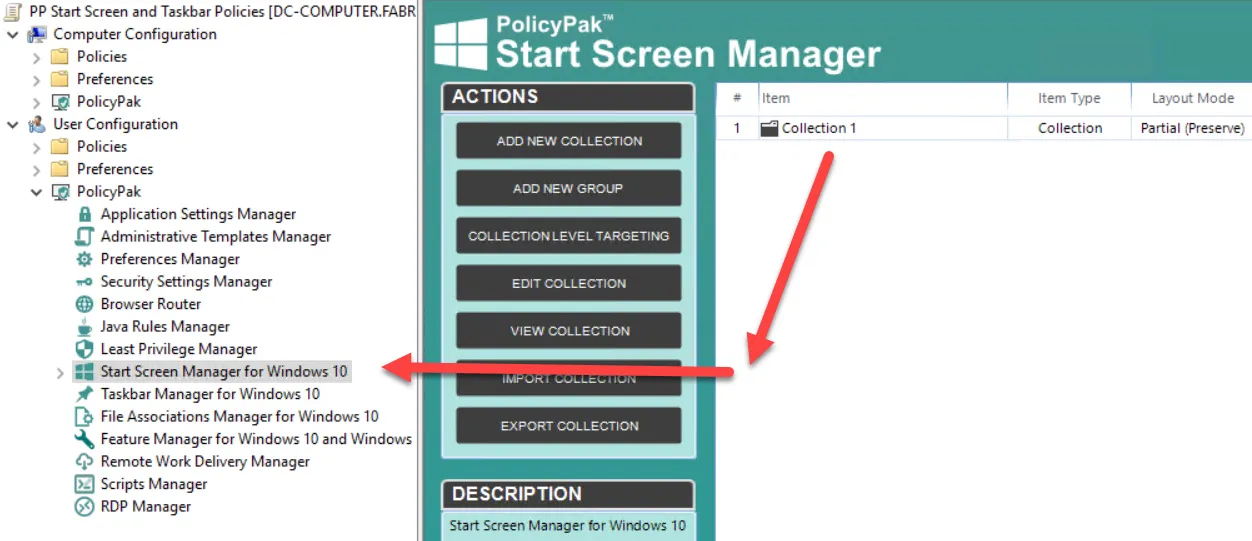The image size is (1252, 541).
Task: Select the Collection 1 row
Action: [984, 128]
